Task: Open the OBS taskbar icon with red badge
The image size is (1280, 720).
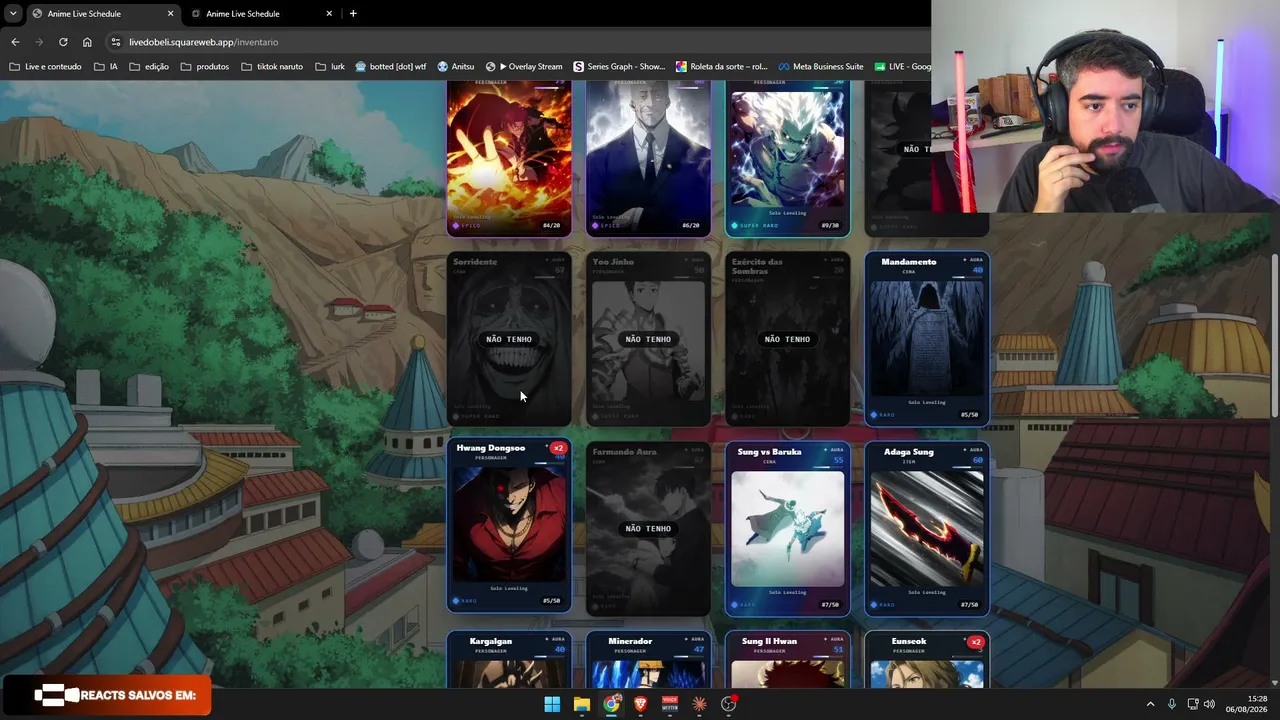Action: click(729, 704)
